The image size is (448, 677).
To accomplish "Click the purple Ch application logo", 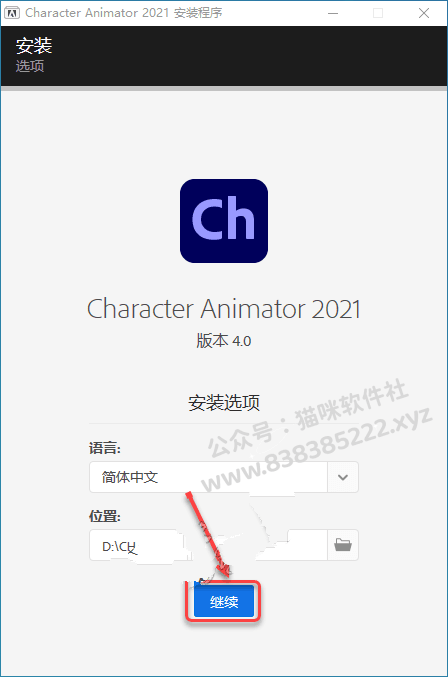I will click(x=224, y=221).
